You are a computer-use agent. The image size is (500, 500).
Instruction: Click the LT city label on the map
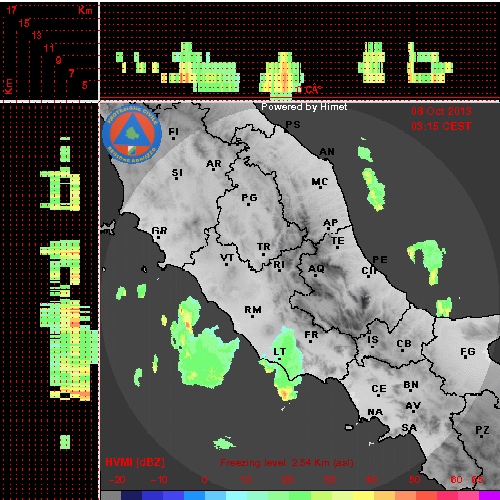(x=279, y=352)
